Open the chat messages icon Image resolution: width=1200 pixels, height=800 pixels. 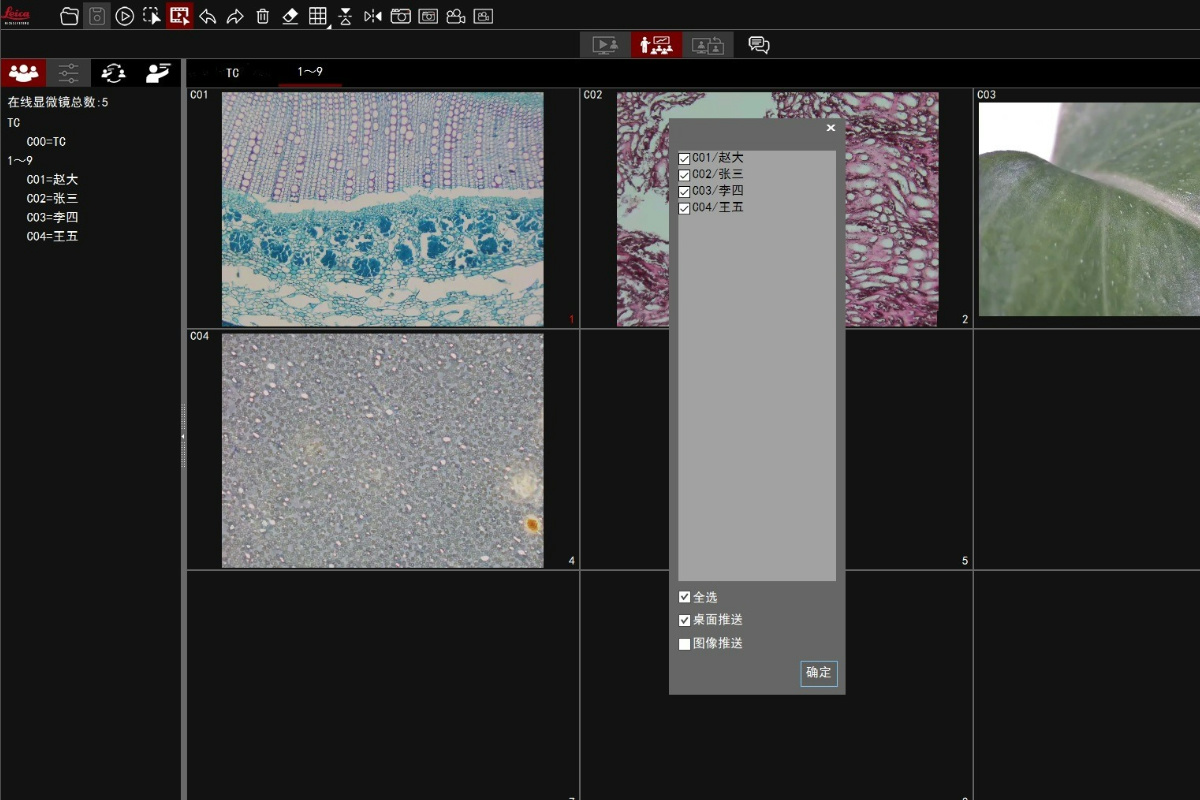point(759,45)
